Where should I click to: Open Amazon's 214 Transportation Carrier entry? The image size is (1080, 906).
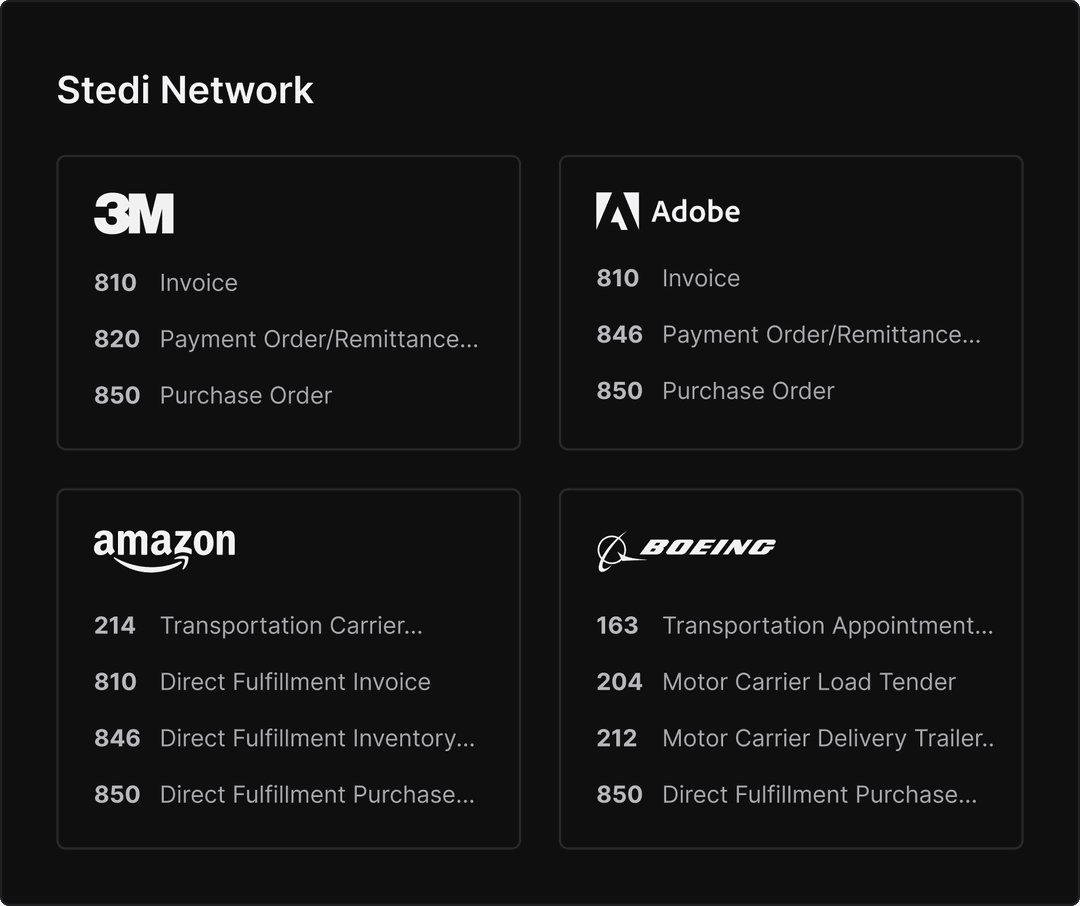[x=258, y=626]
